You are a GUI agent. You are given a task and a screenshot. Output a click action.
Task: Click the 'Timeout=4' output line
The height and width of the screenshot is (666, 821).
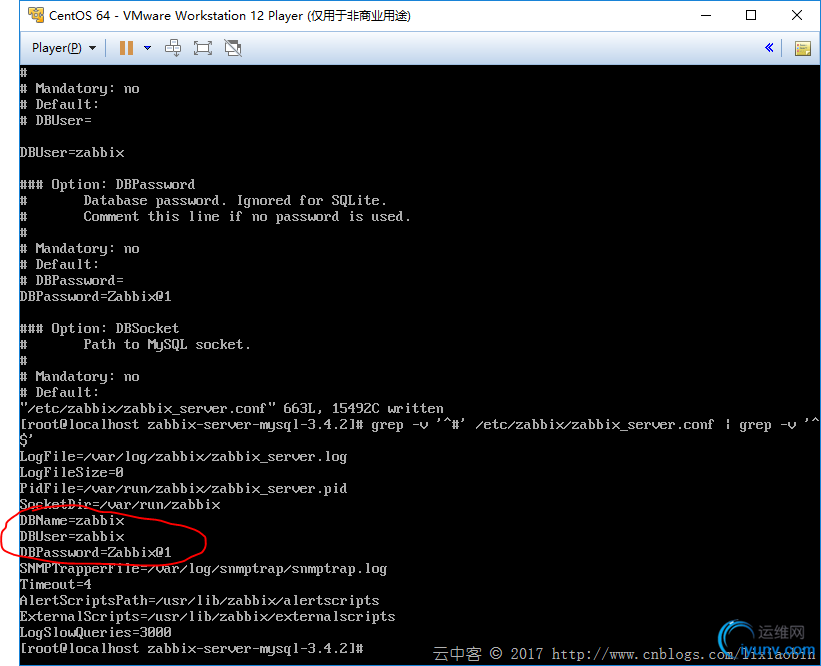click(x=56, y=584)
